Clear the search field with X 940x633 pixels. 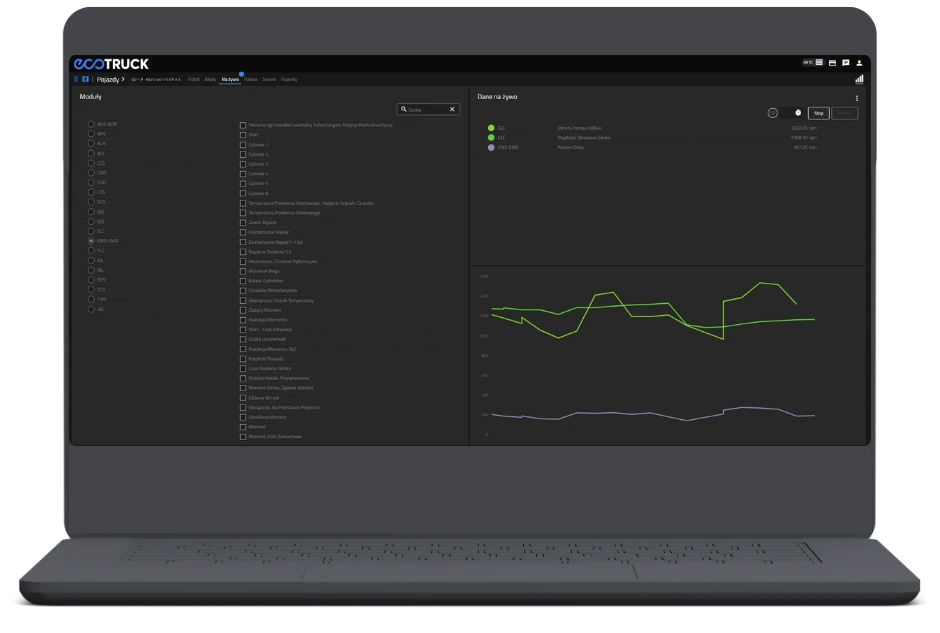coord(452,109)
